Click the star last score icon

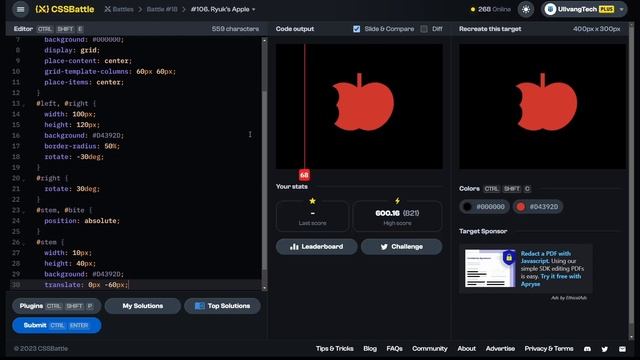coord(312,201)
